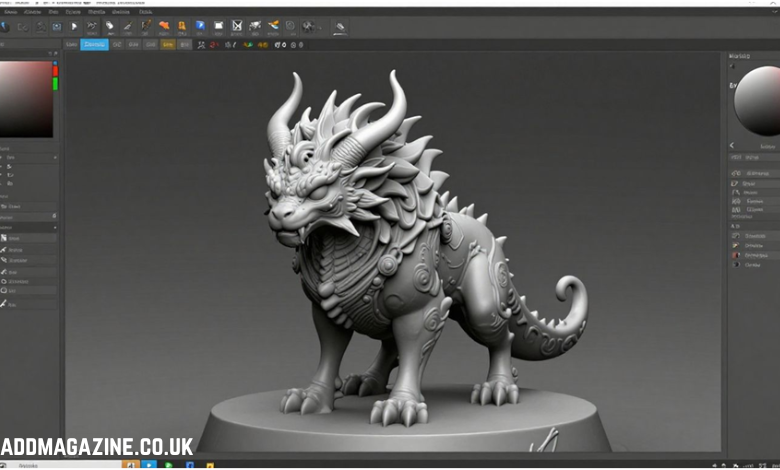Click the first grey button under the toolbar
The width and height of the screenshot is (780, 470).
[72, 44]
